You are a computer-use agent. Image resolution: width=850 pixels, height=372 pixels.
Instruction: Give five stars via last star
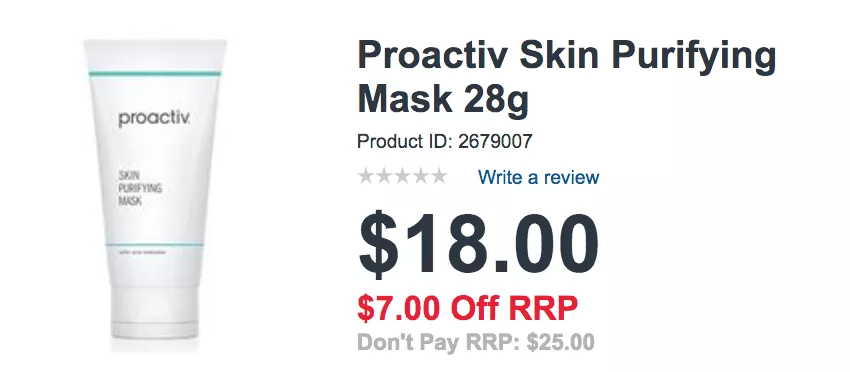pyautogui.click(x=438, y=176)
